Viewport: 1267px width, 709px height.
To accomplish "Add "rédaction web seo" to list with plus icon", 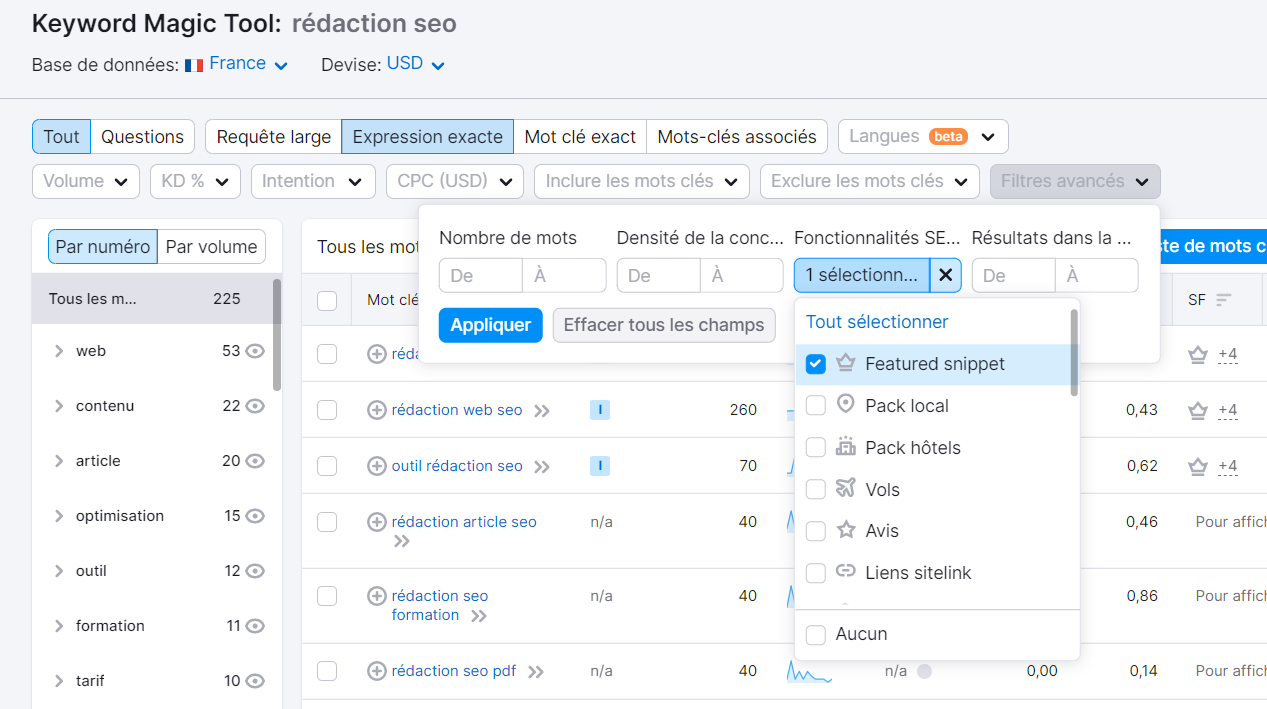I will click(377, 409).
